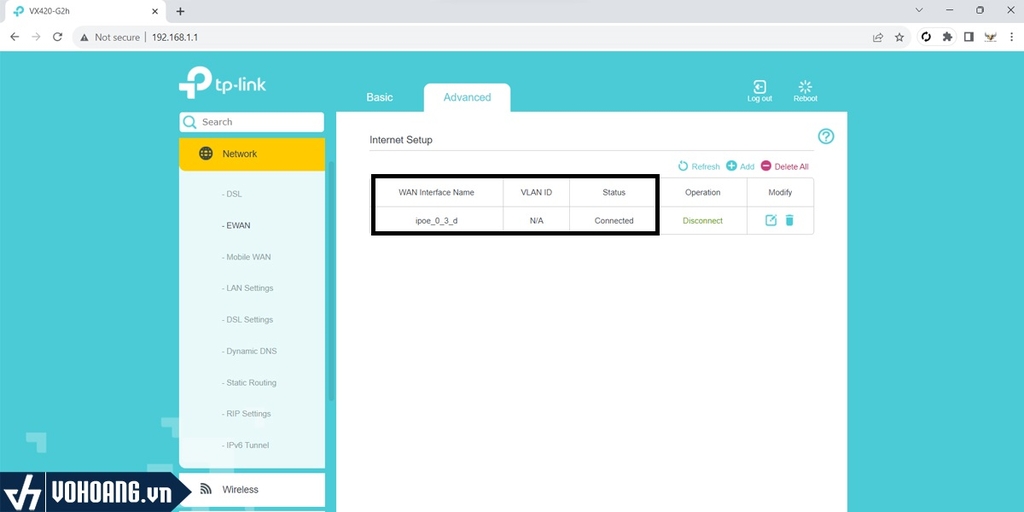Viewport: 1024px width, 512px height.
Task: Open a new browser tab
Action: [x=180, y=11]
